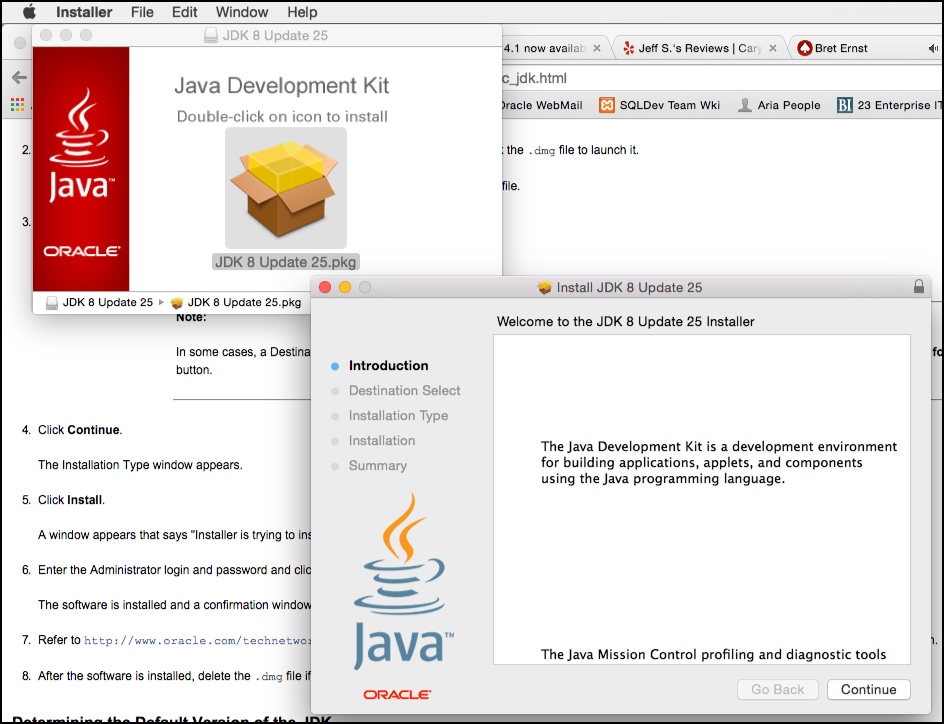The width and height of the screenshot is (944, 724).
Task: Click the Oracle logo below the installer steps
Action: 397,693
